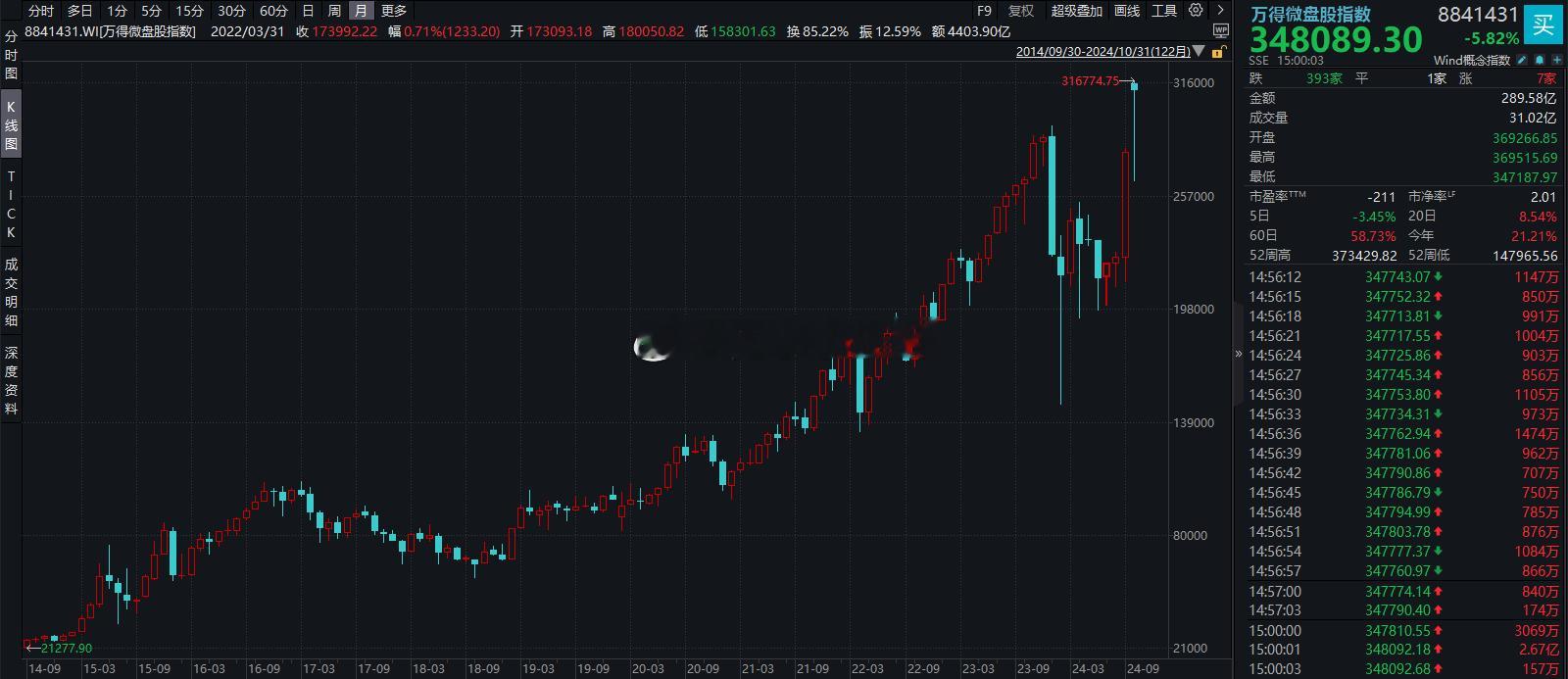Open 成交明细 sidebar tab
Image resolution: width=1568 pixels, height=679 pixels.
[x=11, y=292]
